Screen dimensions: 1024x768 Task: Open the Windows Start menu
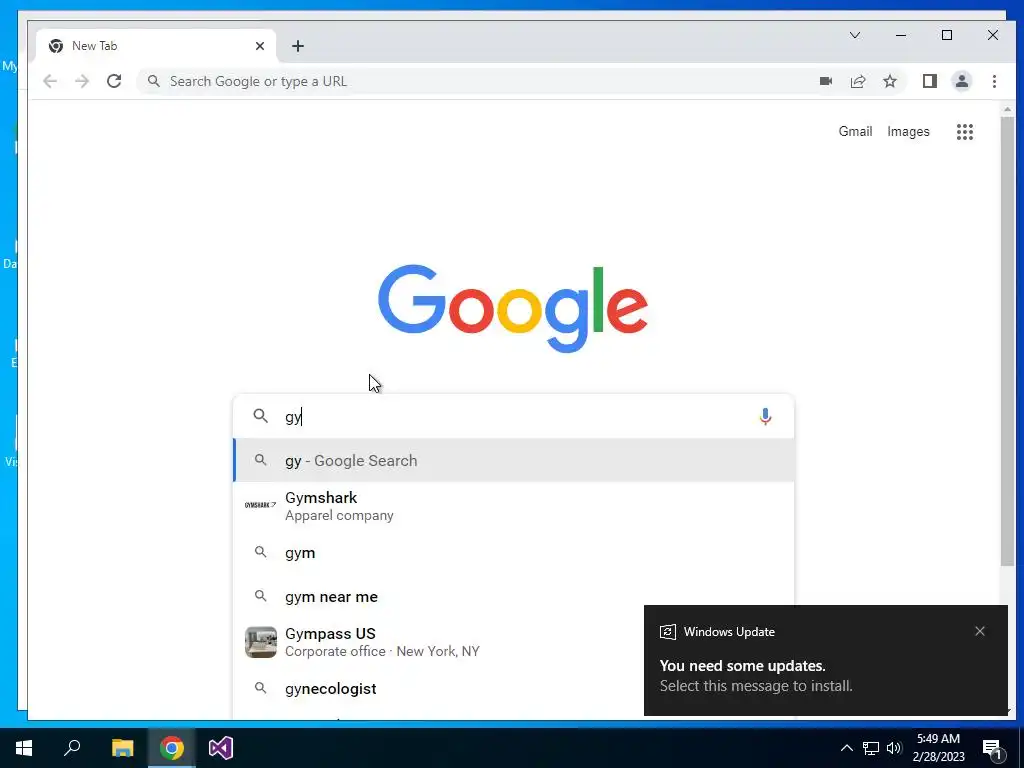click(x=24, y=748)
